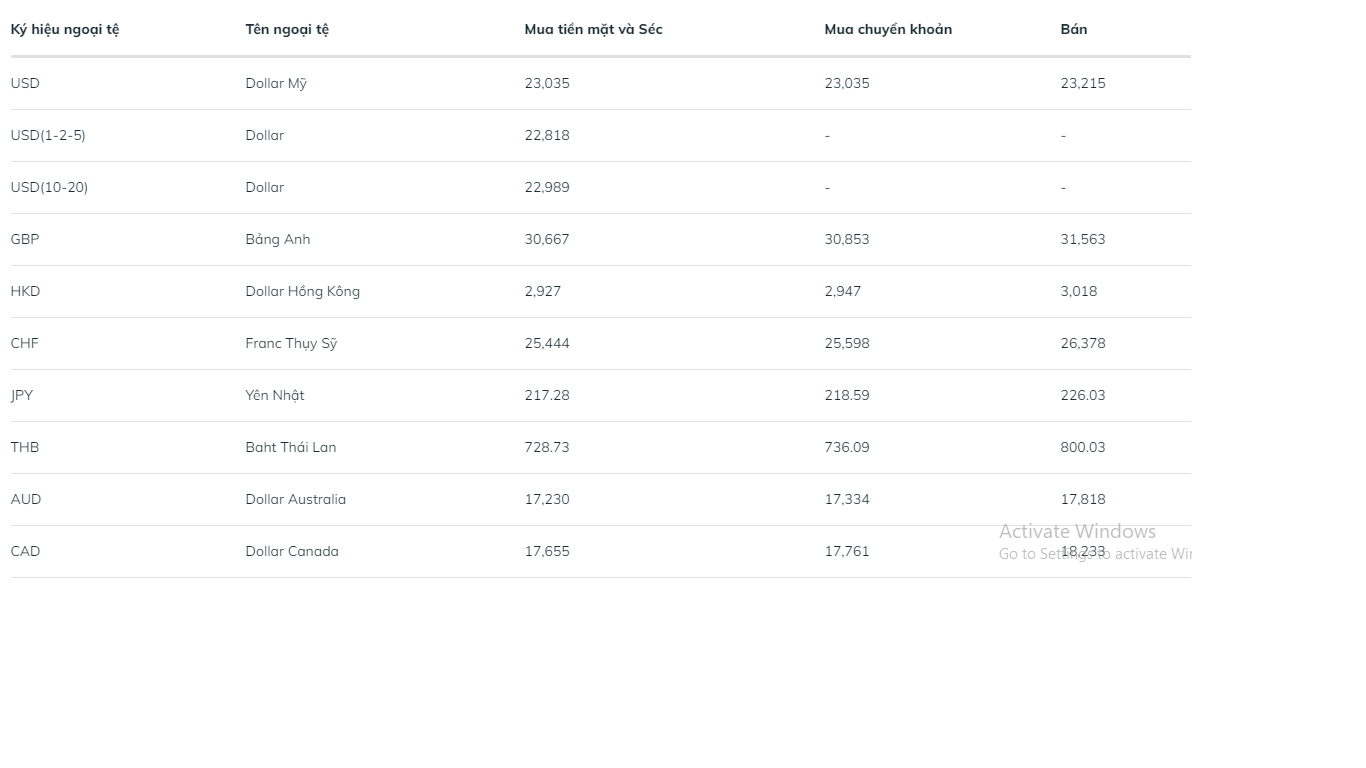Click the GBP currency code
1366x768 pixels.
[x=25, y=239]
